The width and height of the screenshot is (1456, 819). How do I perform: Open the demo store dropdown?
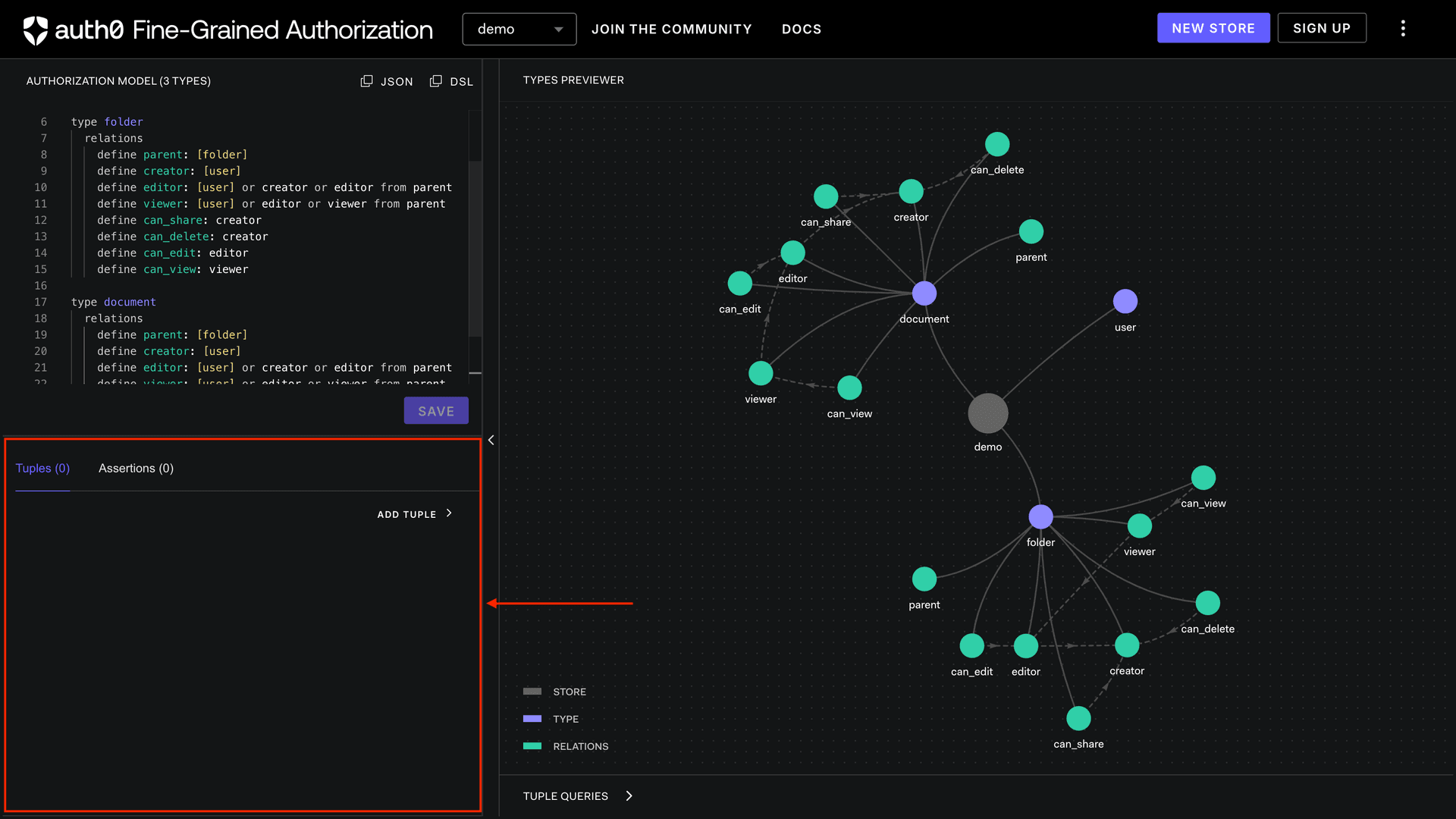click(519, 29)
